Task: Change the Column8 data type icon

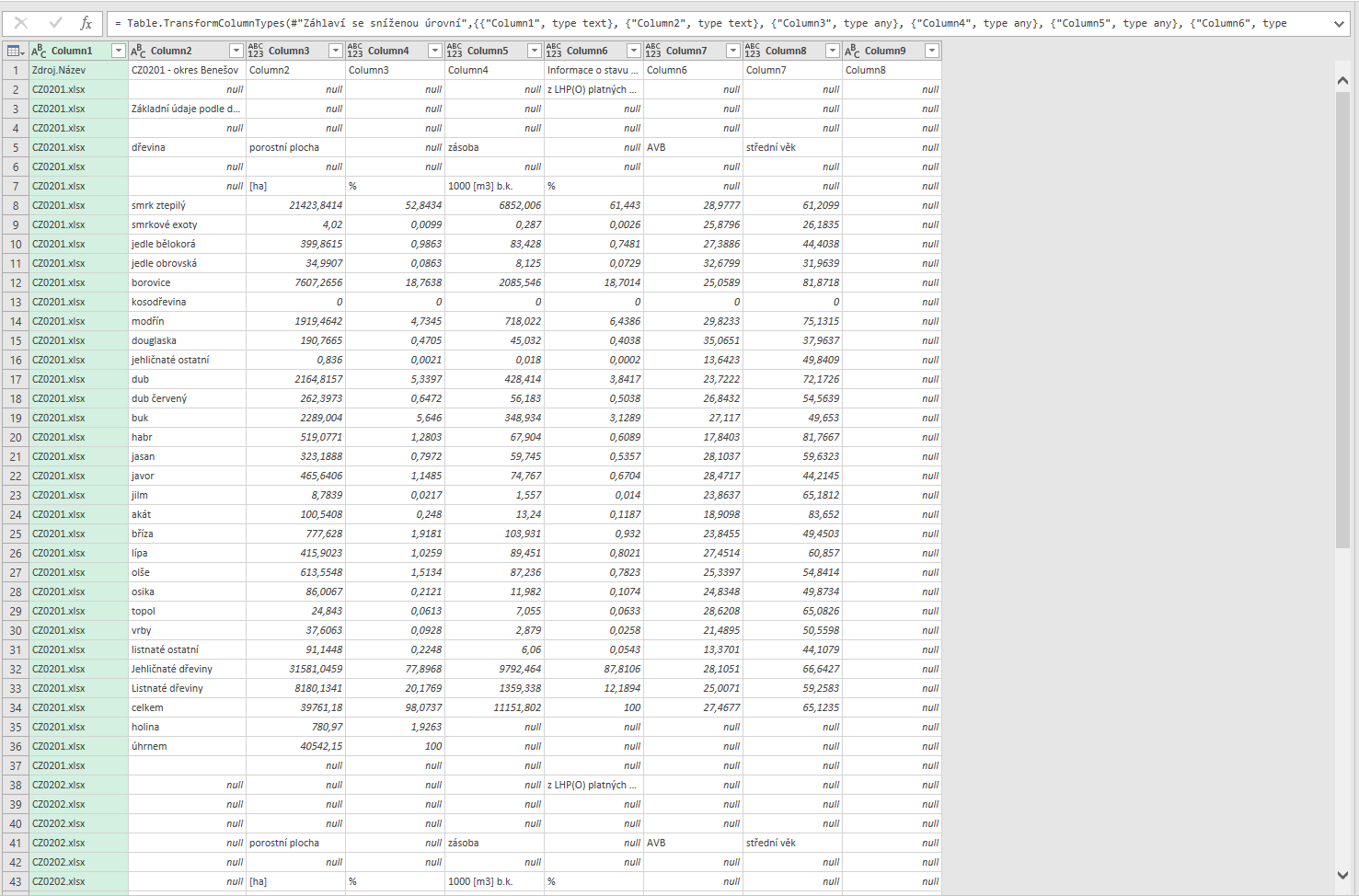Action: tap(753, 51)
